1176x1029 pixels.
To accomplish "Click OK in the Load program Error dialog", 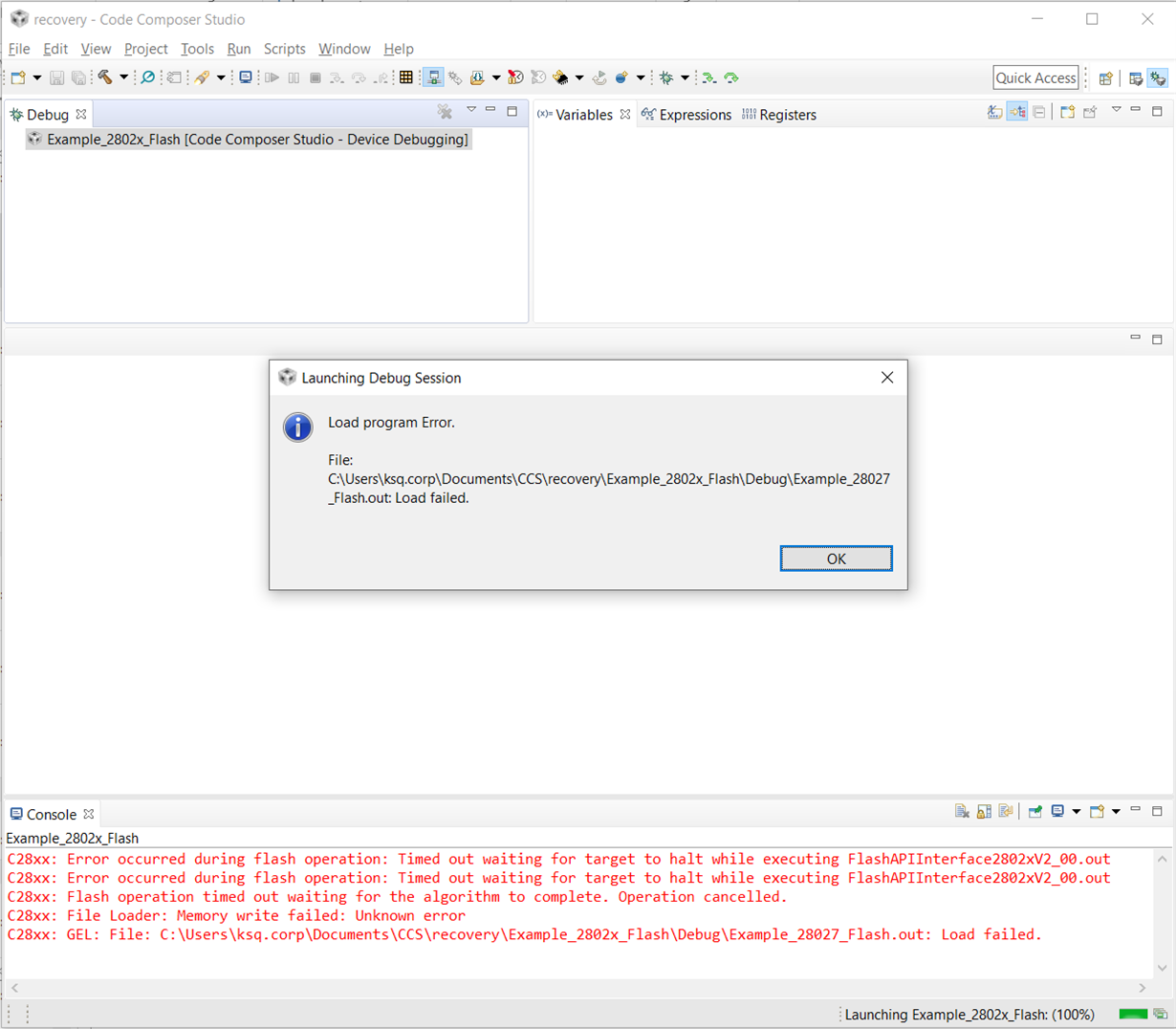I will [x=837, y=558].
